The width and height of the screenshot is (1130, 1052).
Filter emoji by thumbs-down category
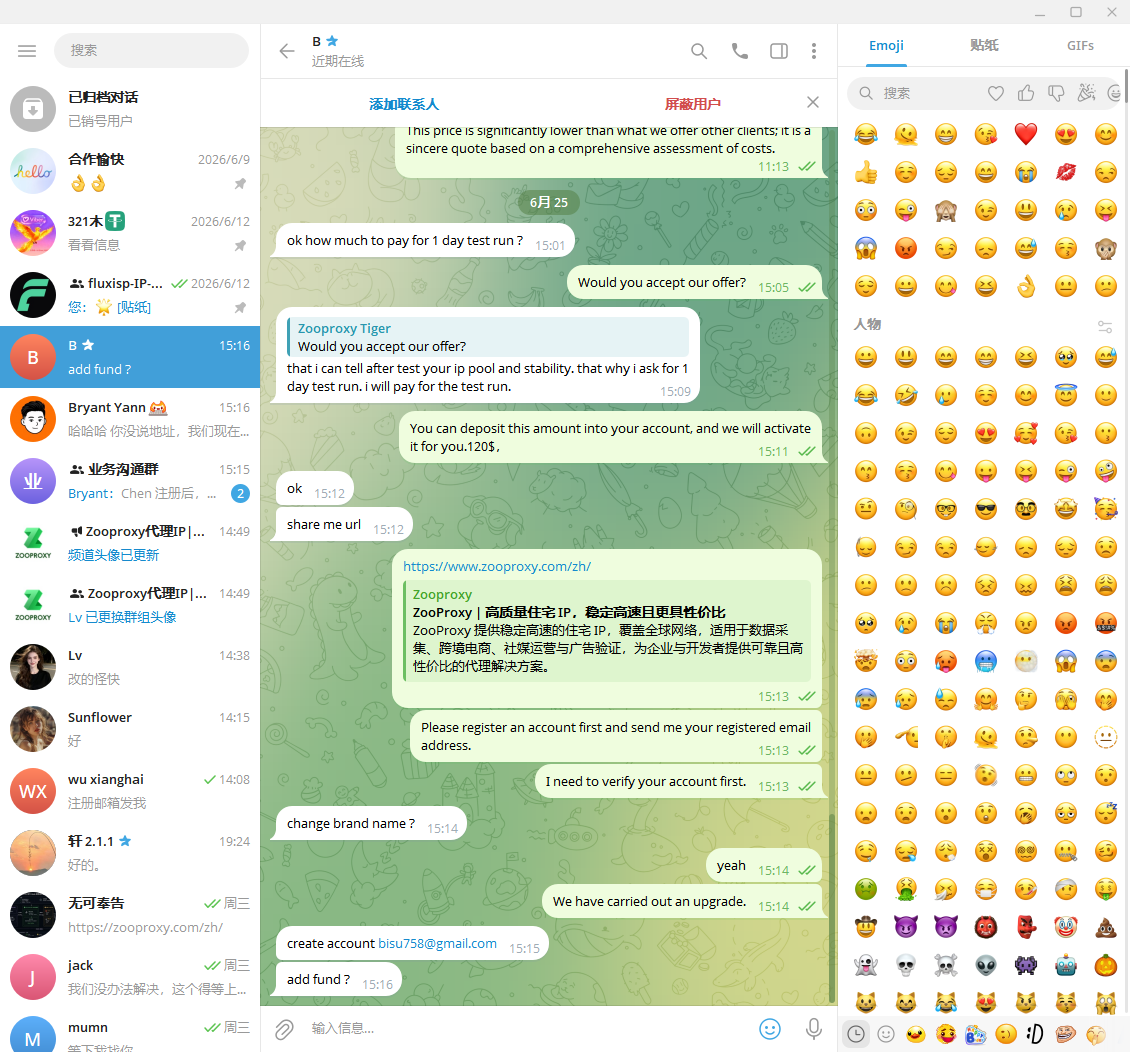pos(1056,93)
